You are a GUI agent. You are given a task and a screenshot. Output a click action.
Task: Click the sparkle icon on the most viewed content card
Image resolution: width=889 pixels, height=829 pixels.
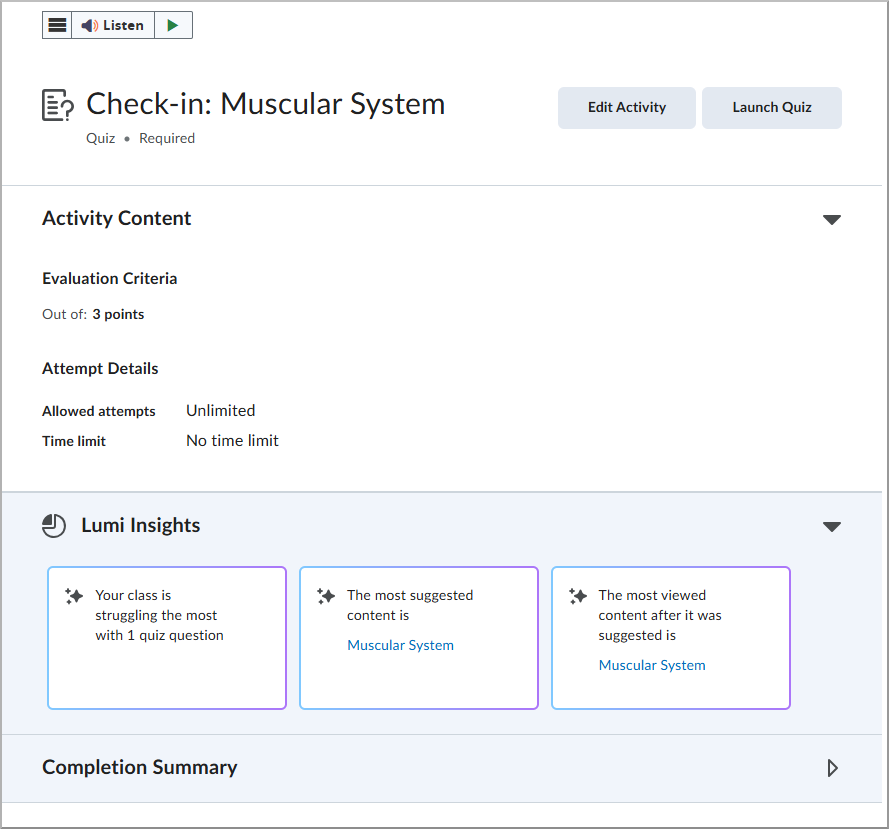(x=578, y=595)
